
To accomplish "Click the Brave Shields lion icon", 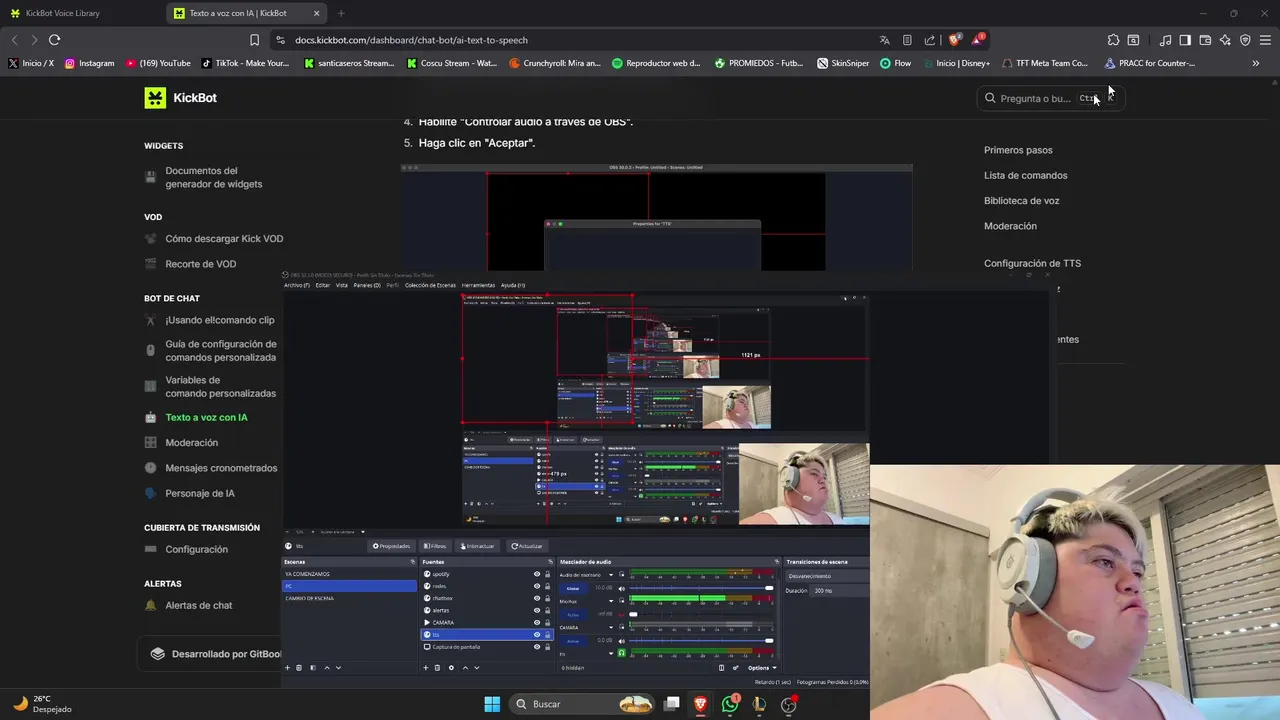I will (954, 40).
